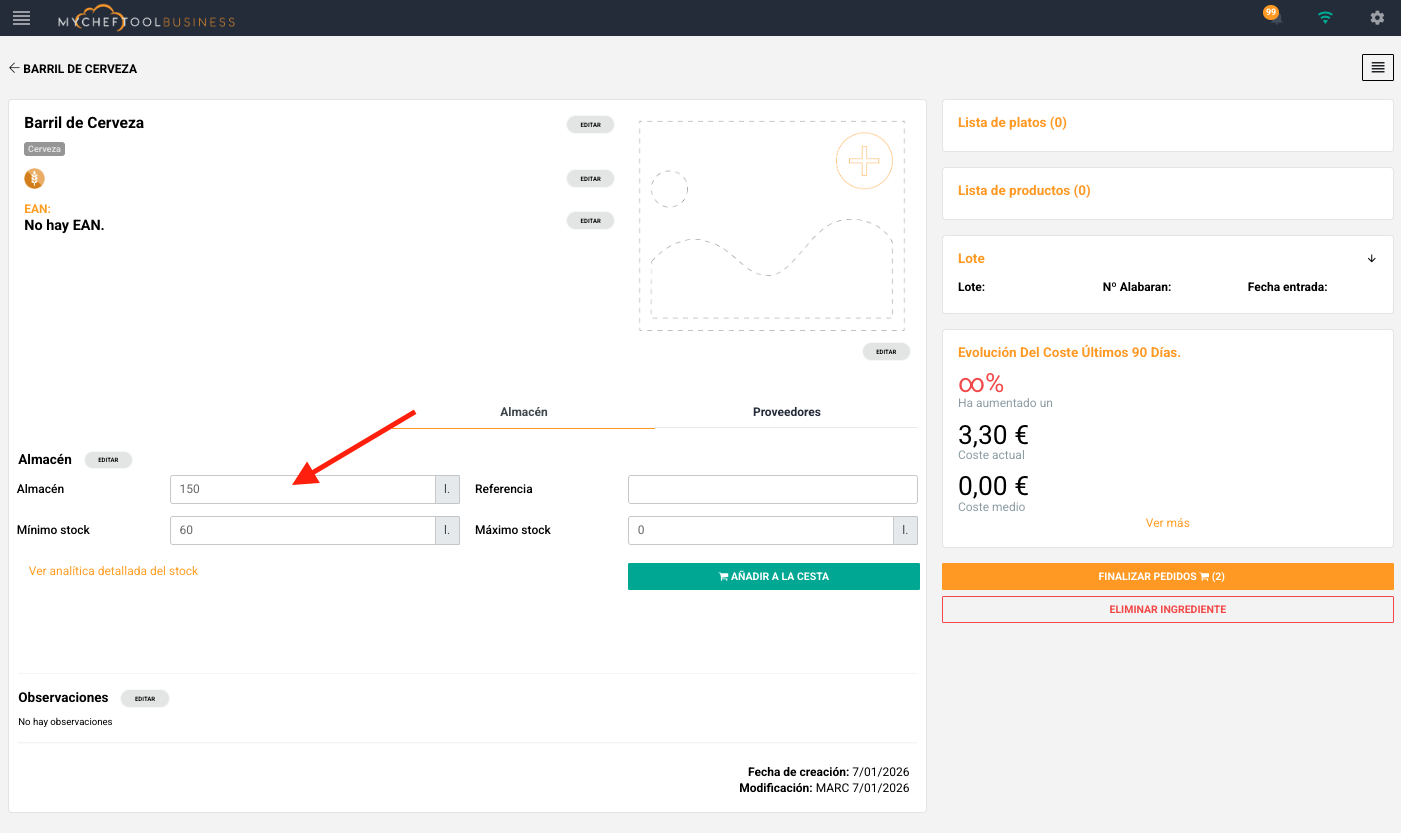
Task: Click the back arrow next to Barril de Cerveza
Action: pos(14,69)
